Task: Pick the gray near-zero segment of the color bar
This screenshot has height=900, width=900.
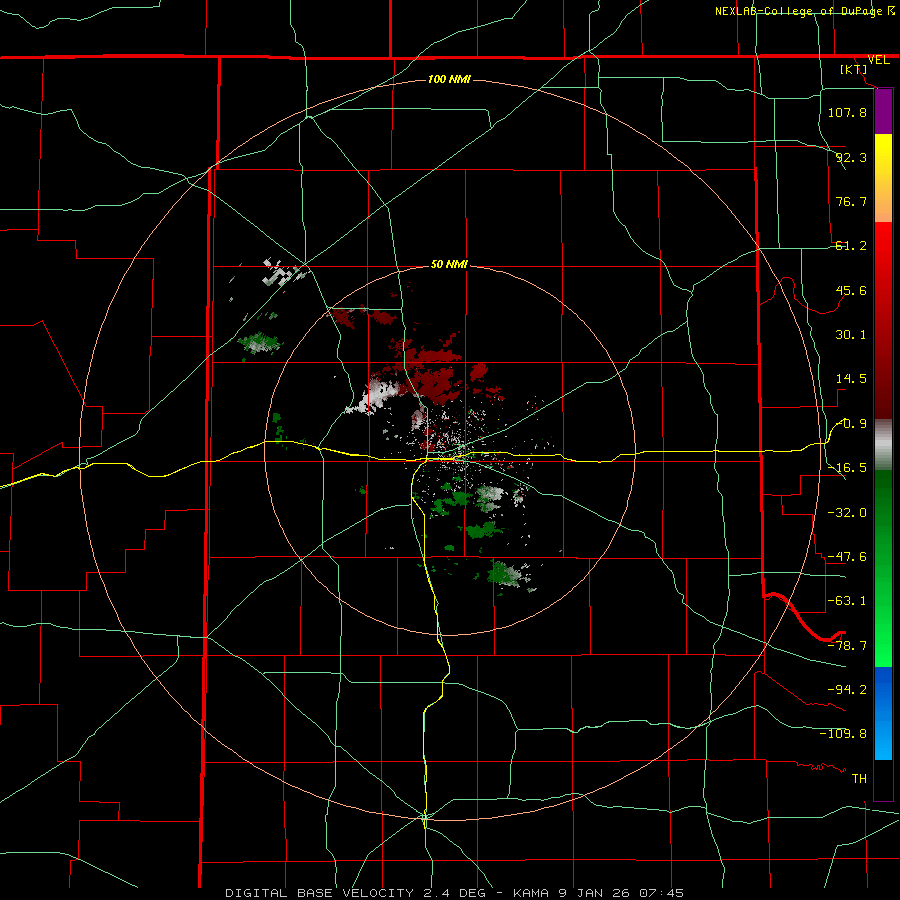Action: point(883,445)
